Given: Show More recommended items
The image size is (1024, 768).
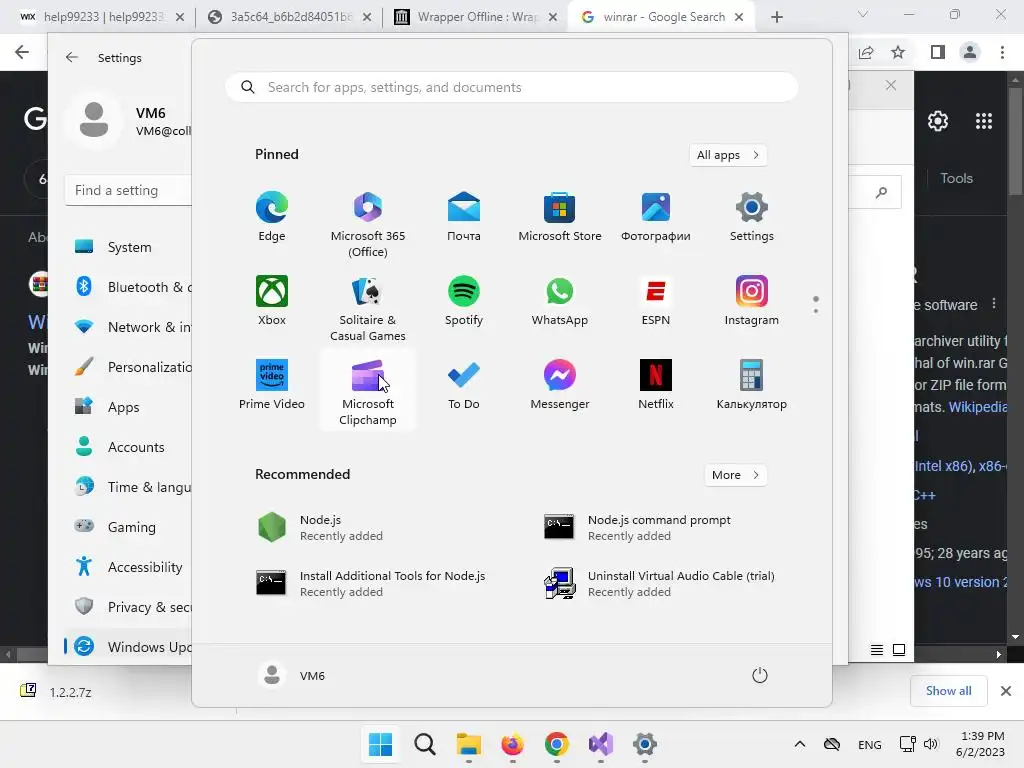Looking at the screenshot, I should [735, 475].
